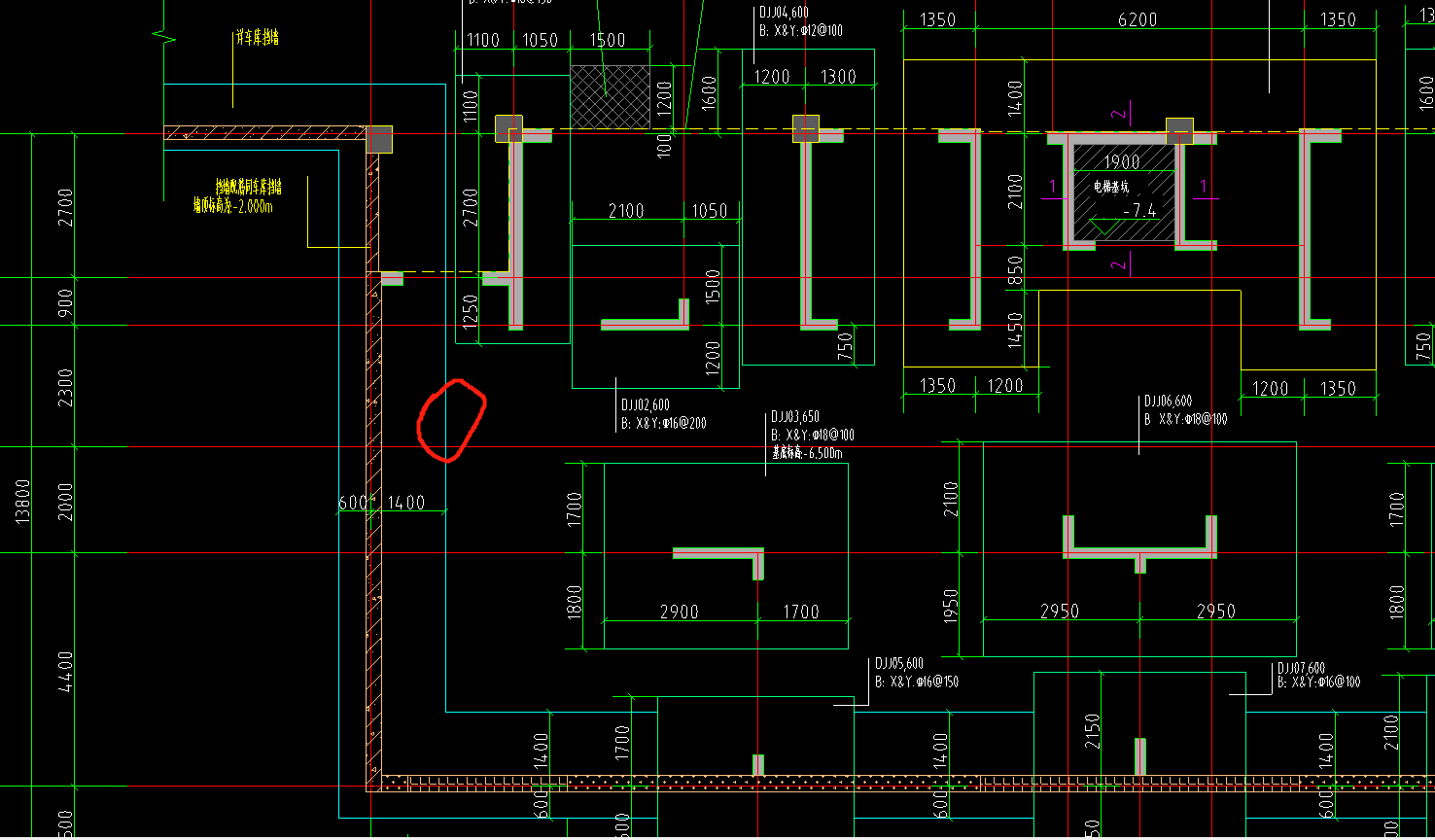
Task: Select the 1250 vertical dimension
Action: [x=472, y=312]
